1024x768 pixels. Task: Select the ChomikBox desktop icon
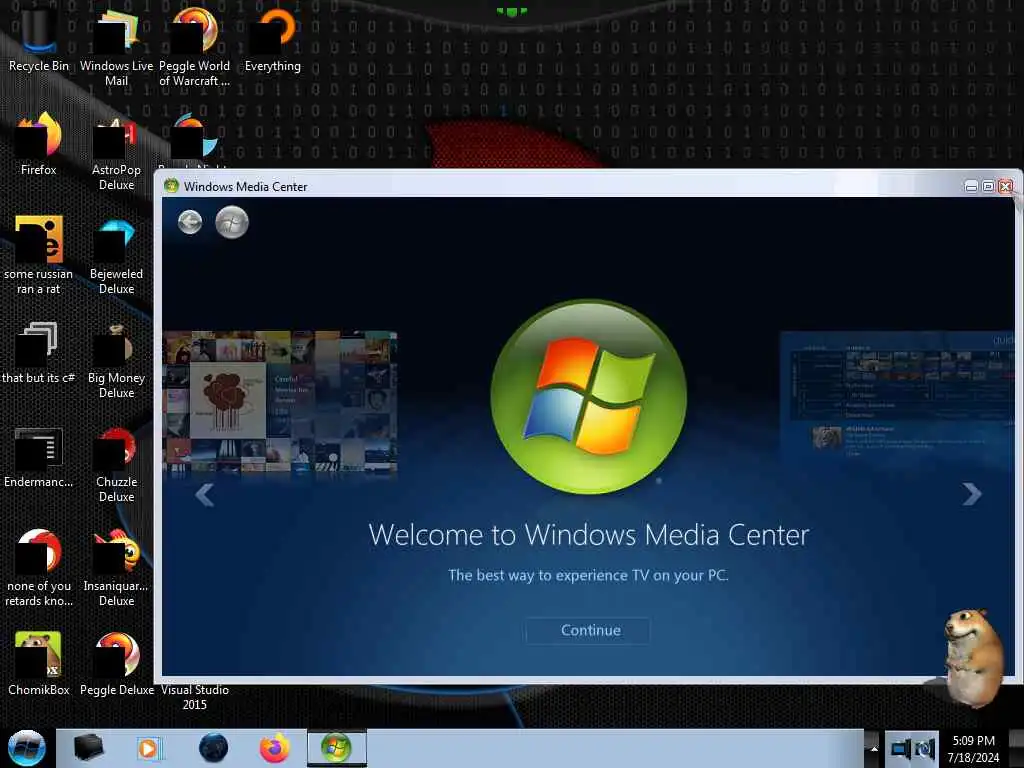pos(39,664)
